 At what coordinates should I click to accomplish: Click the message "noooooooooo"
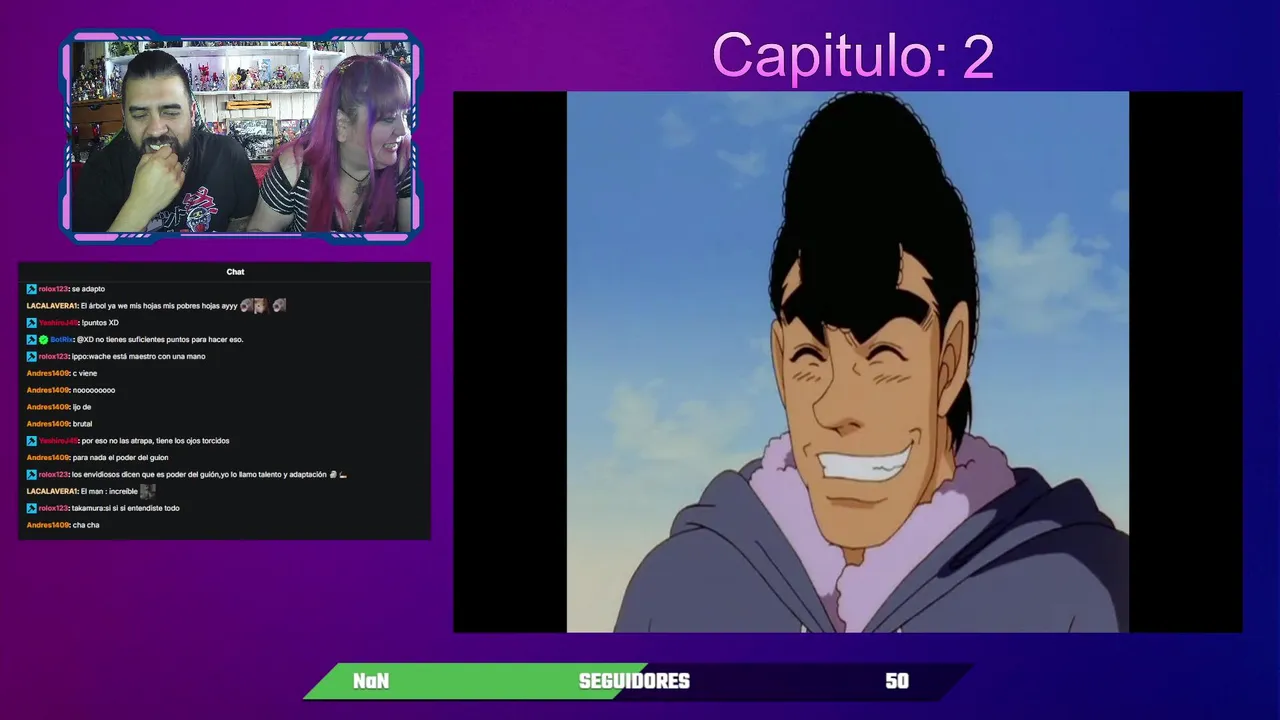(94, 390)
